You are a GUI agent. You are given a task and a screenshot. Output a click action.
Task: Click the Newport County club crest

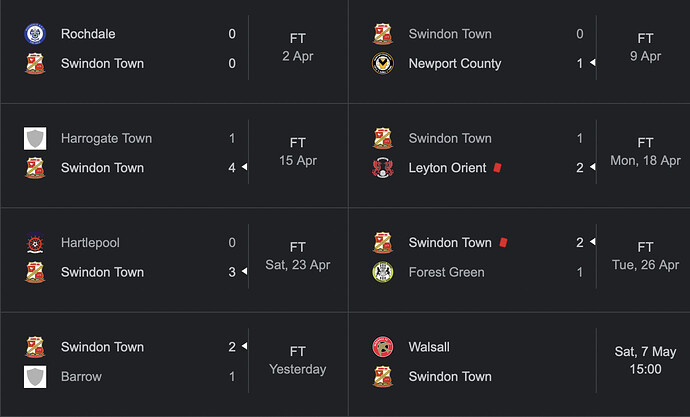tap(382, 63)
